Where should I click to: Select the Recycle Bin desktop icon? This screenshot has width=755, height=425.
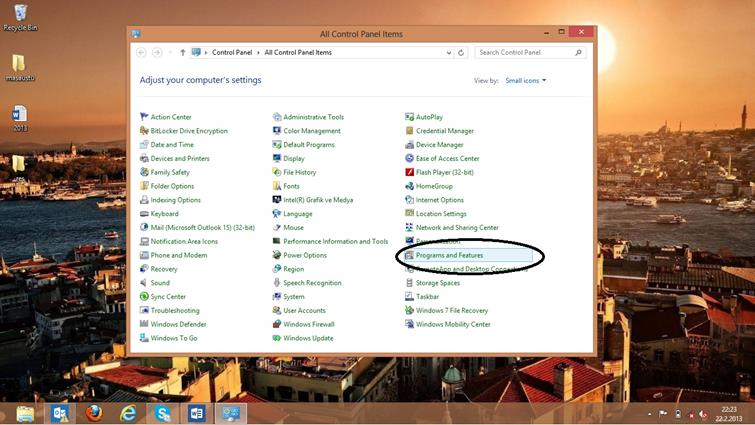tap(20, 18)
